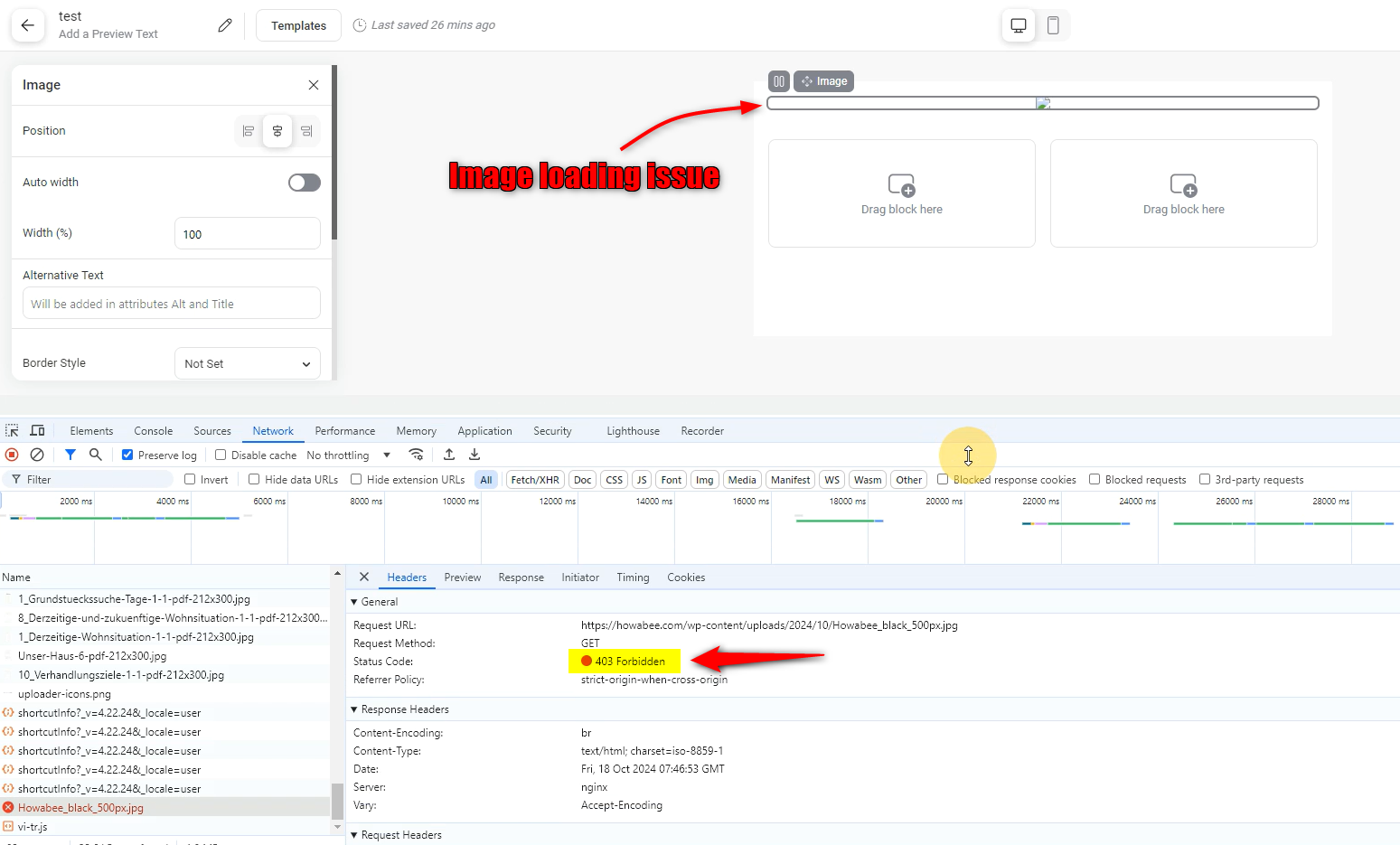
Task: Open the Application tab
Action: 484,431
